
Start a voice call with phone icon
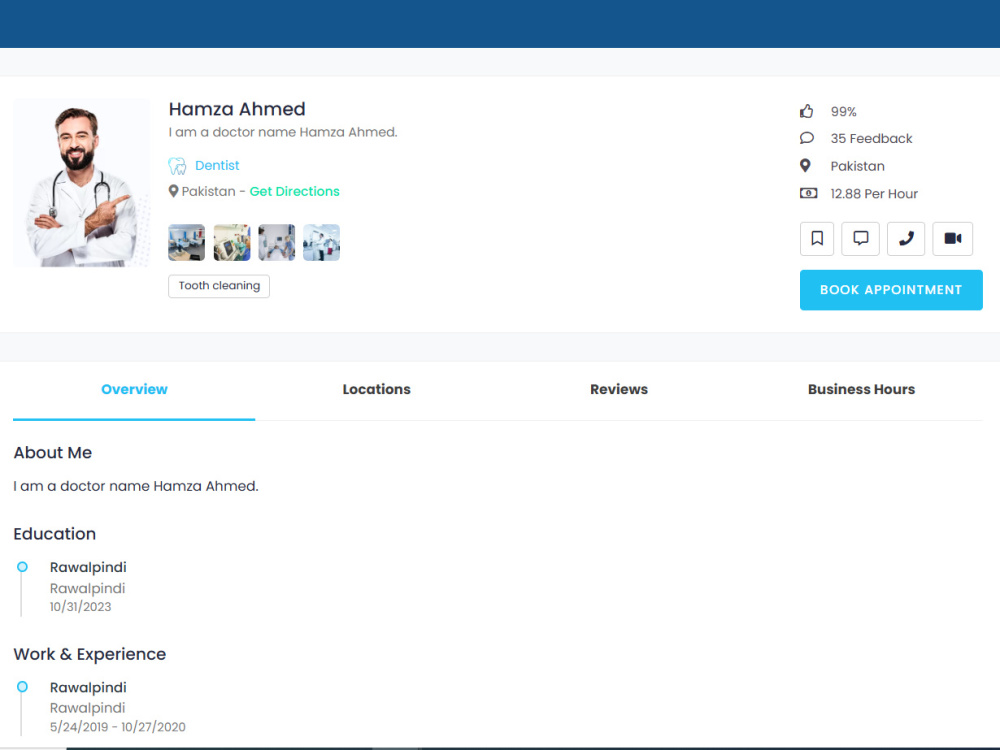click(x=906, y=239)
